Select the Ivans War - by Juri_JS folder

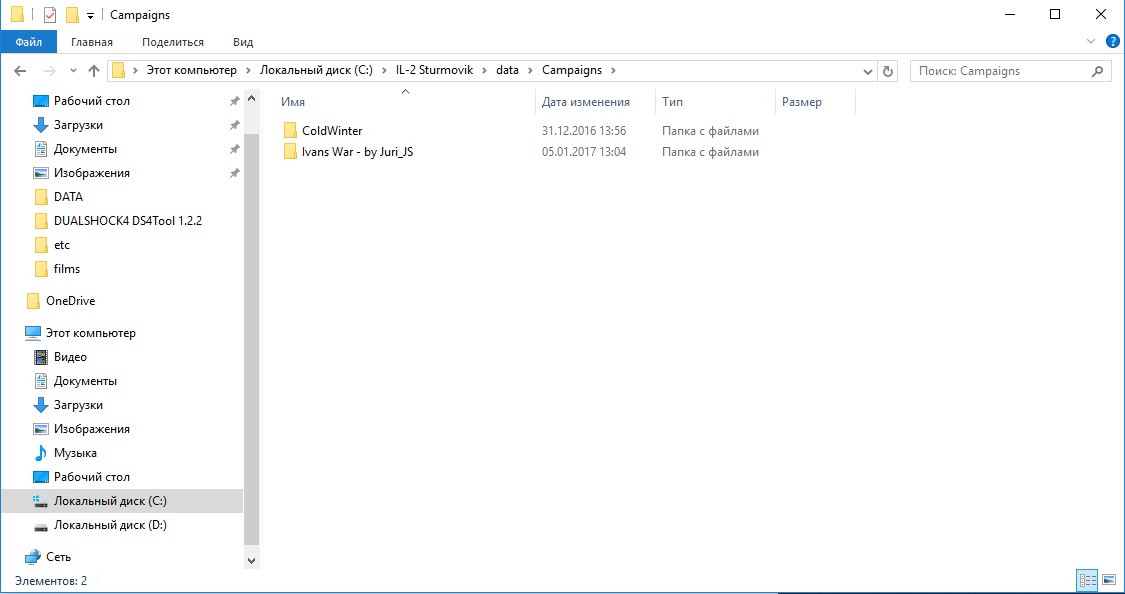(357, 152)
